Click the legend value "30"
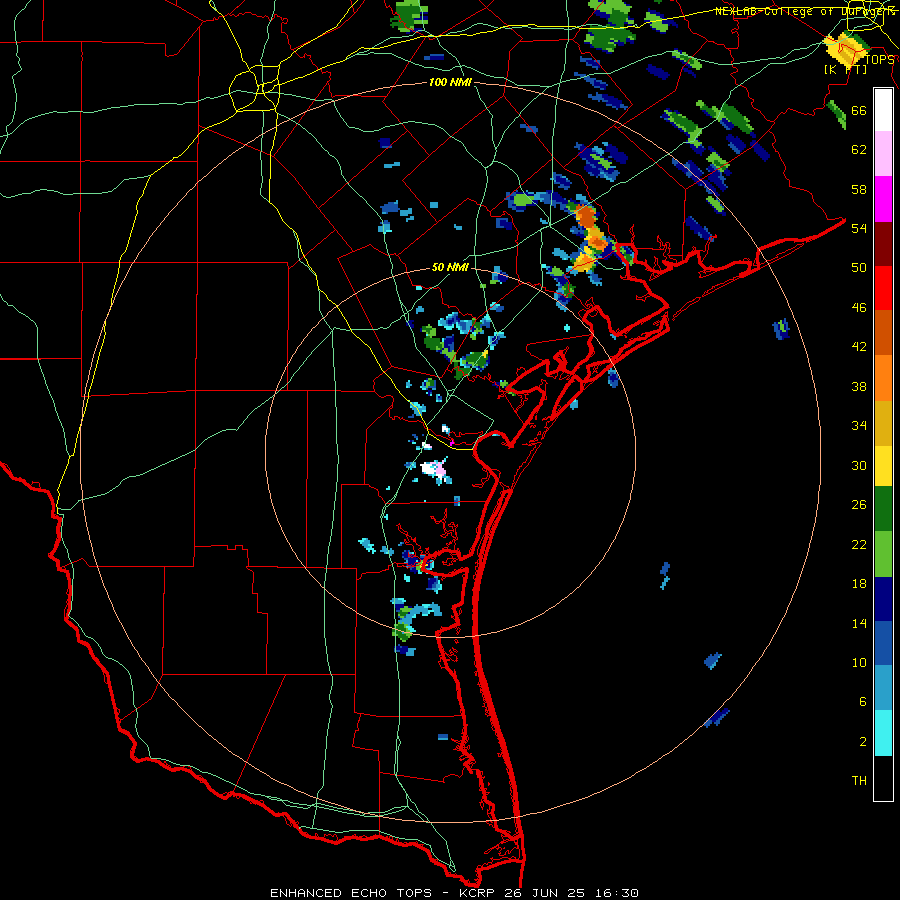 pyautogui.click(x=859, y=465)
